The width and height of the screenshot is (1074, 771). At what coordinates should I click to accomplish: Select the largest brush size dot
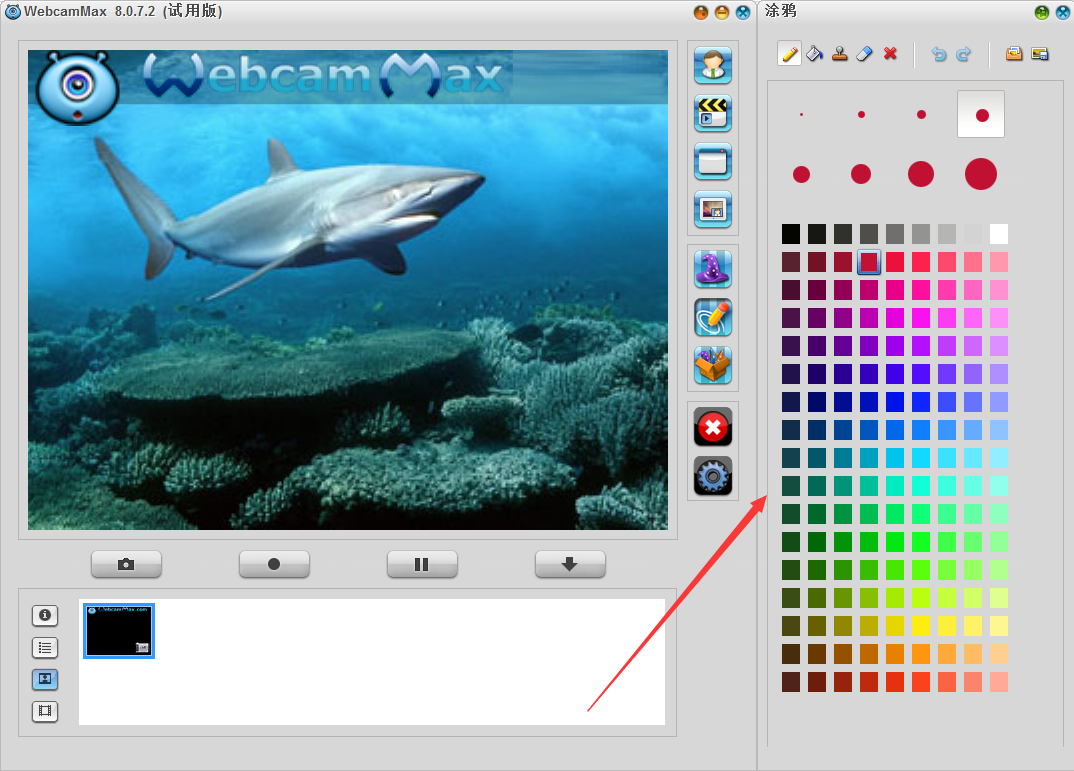(x=981, y=174)
